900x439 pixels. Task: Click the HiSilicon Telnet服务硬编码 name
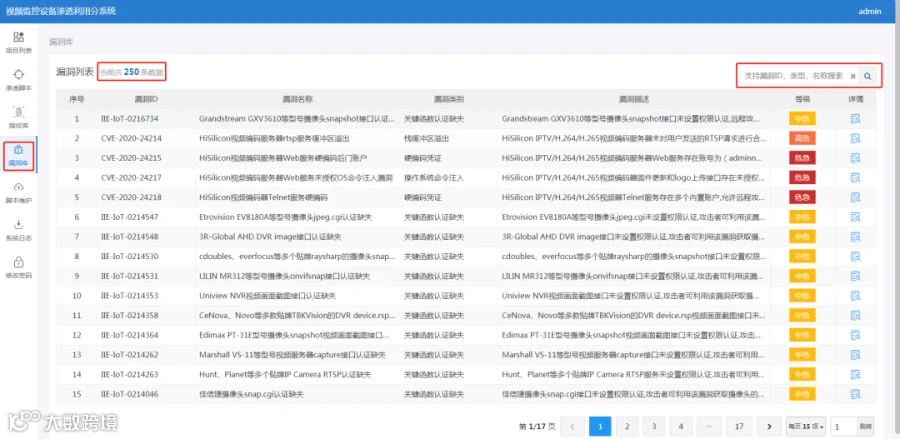point(263,197)
